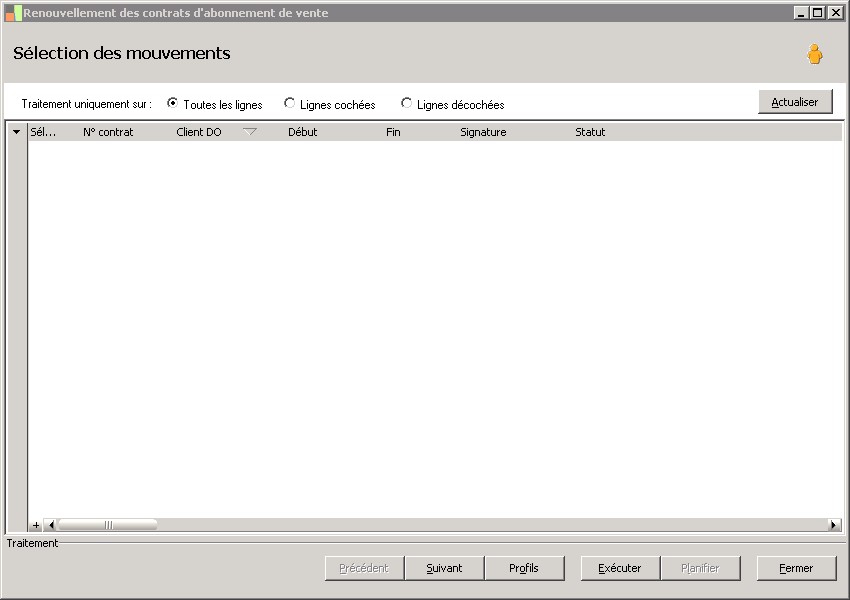Screen dimensions: 850x600
Task: Click the orange user figure icon
Action: tap(814, 54)
